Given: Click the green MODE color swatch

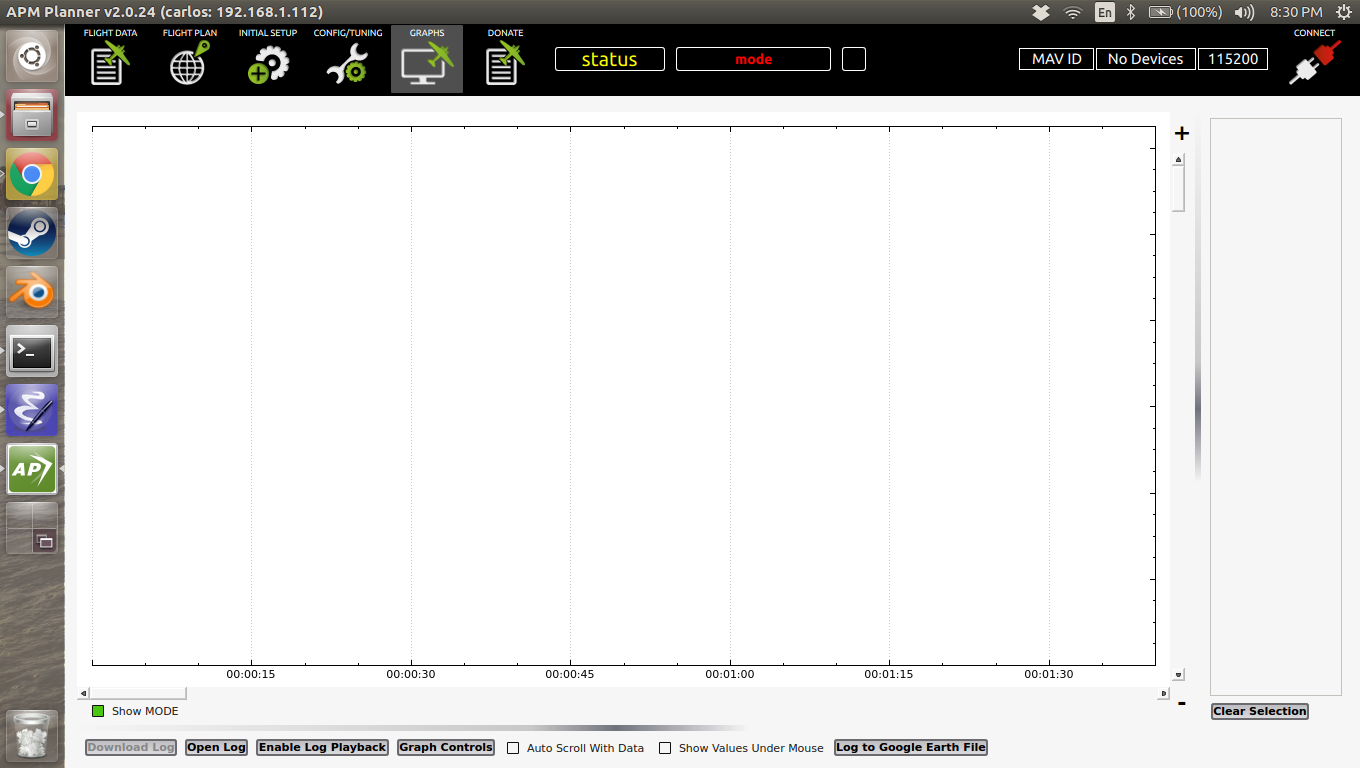Looking at the screenshot, I should coord(97,711).
